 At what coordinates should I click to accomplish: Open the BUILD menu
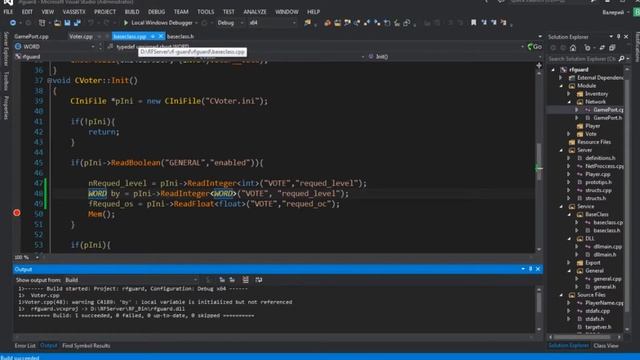132,12
